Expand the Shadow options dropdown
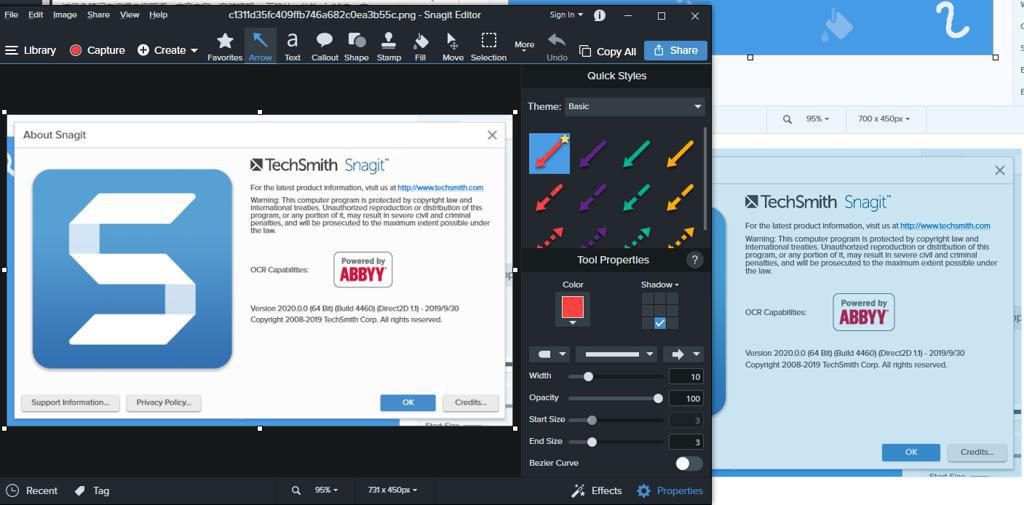Viewport: 1024px width, 505px height. coord(660,285)
